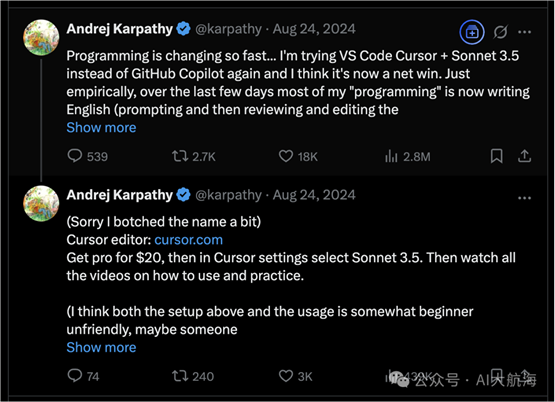The width and height of the screenshot is (555, 402).
Task: Open the cursor.com link
Action: tap(189, 240)
